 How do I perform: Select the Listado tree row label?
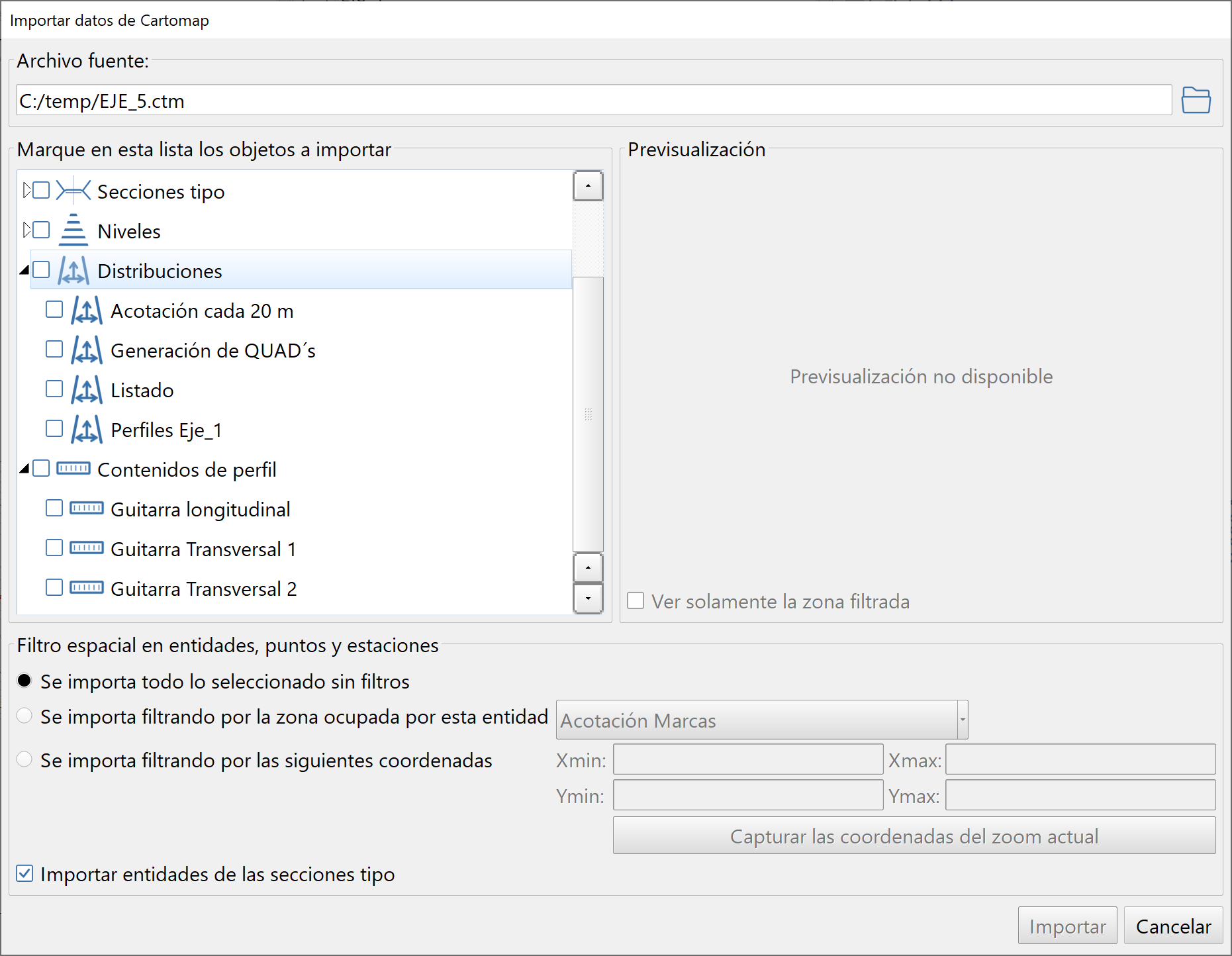point(142,390)
